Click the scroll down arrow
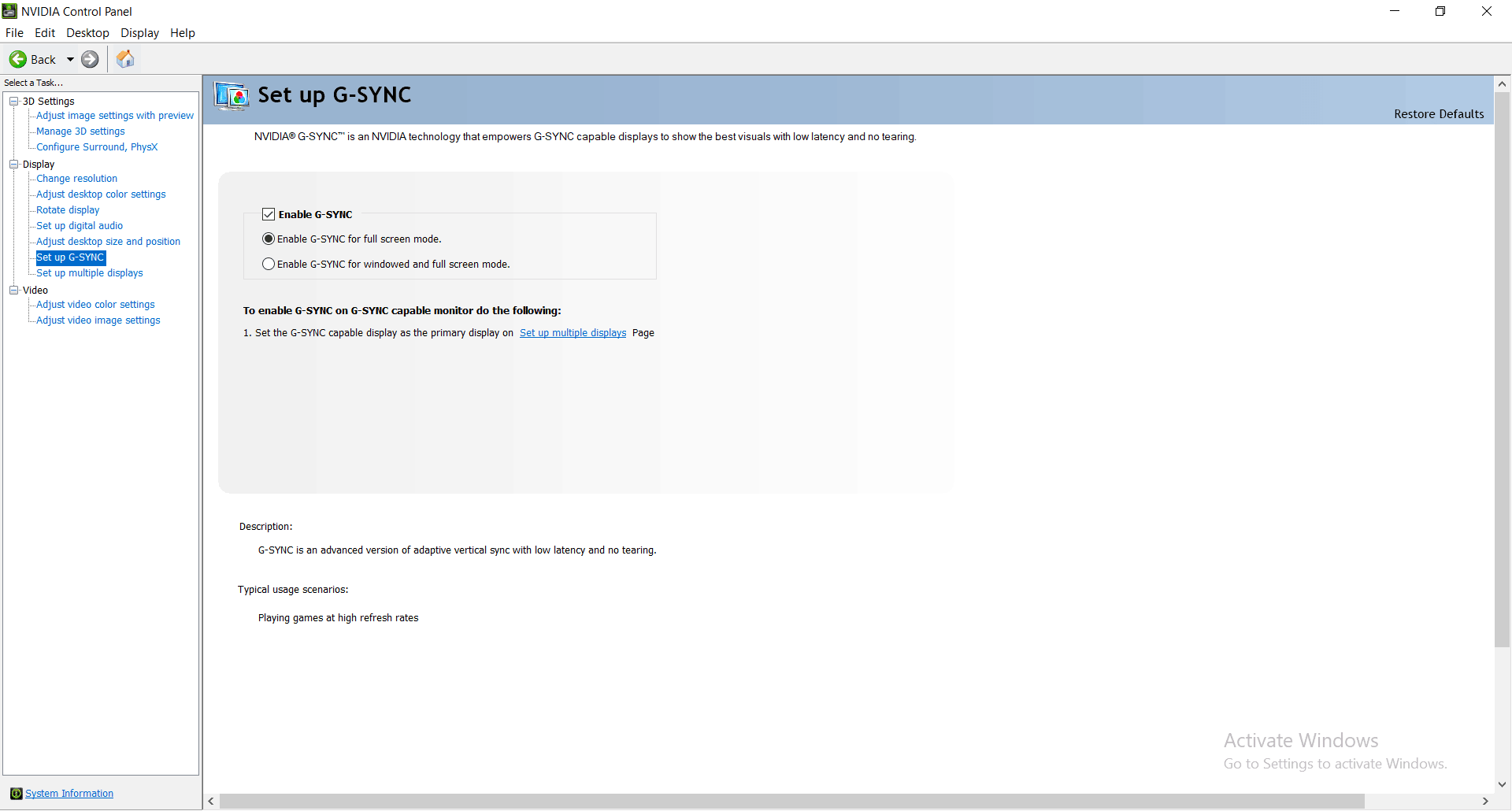 (1503, 784)
